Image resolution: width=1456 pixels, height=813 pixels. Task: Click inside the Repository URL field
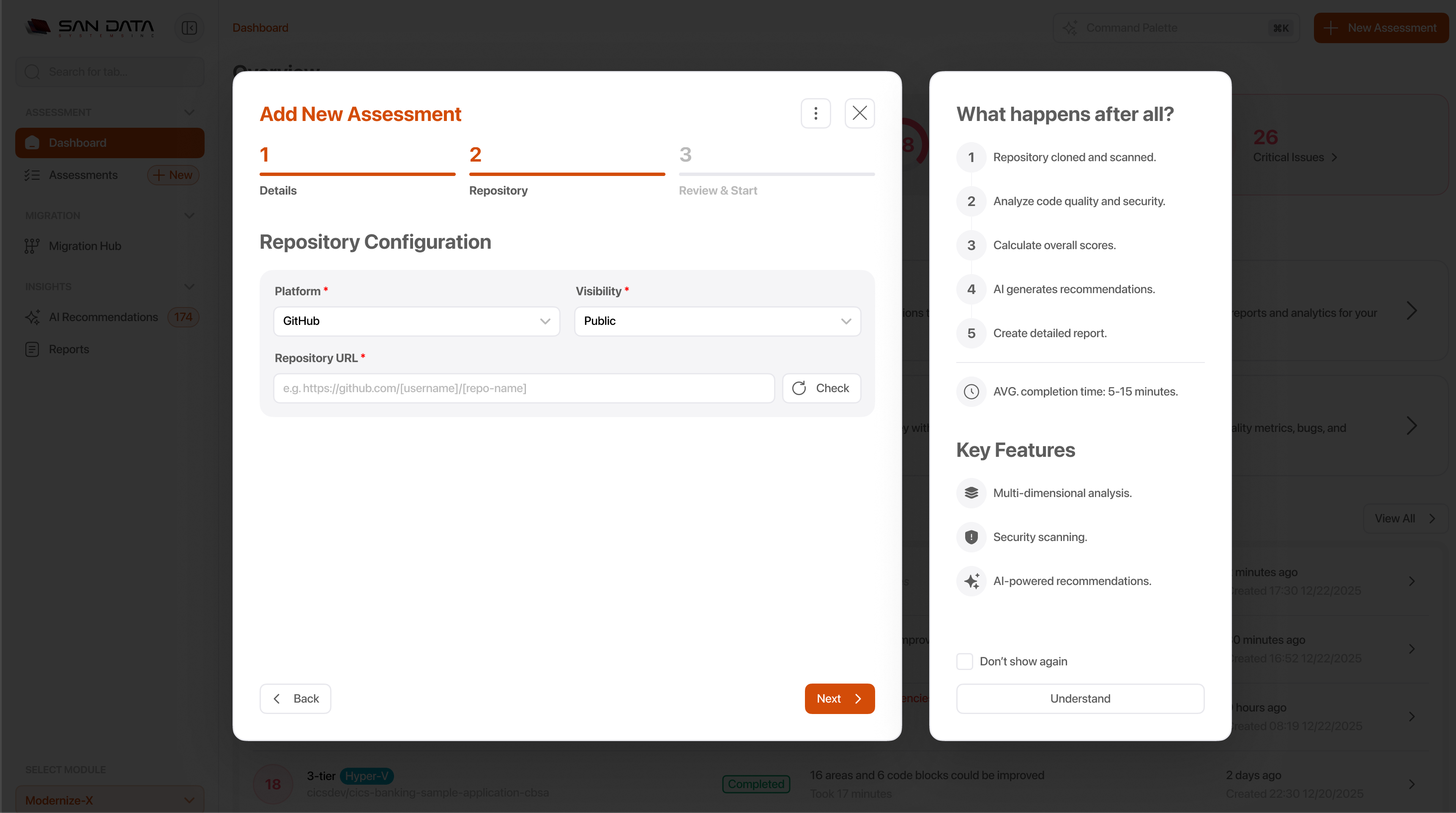(523, 388)
